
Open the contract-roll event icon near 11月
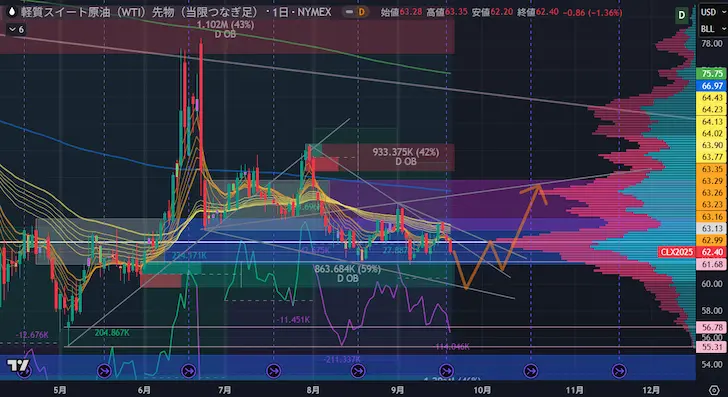(619, 371)
